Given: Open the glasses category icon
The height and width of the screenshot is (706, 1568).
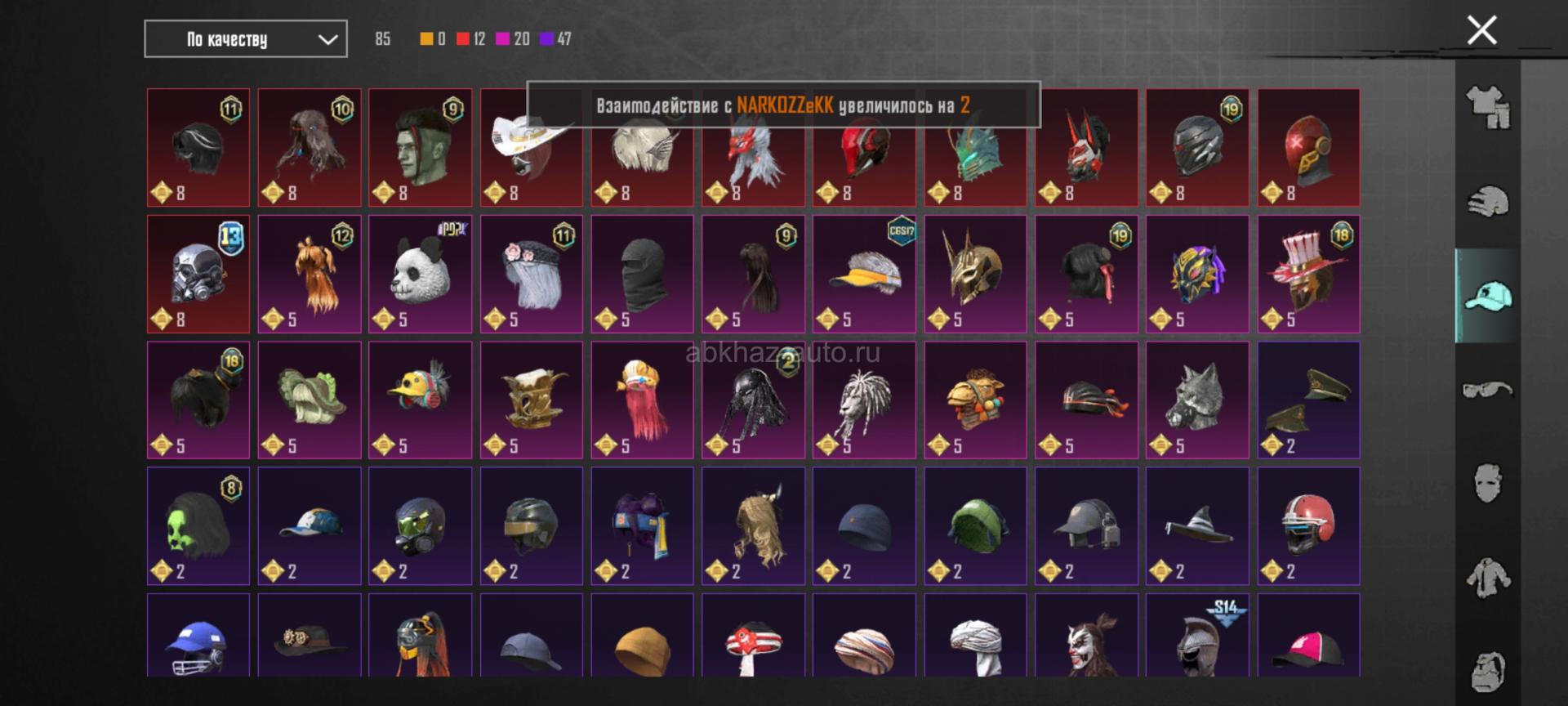Looking at the screenshot, I should pyautogui.click(x=1488, y=389).
